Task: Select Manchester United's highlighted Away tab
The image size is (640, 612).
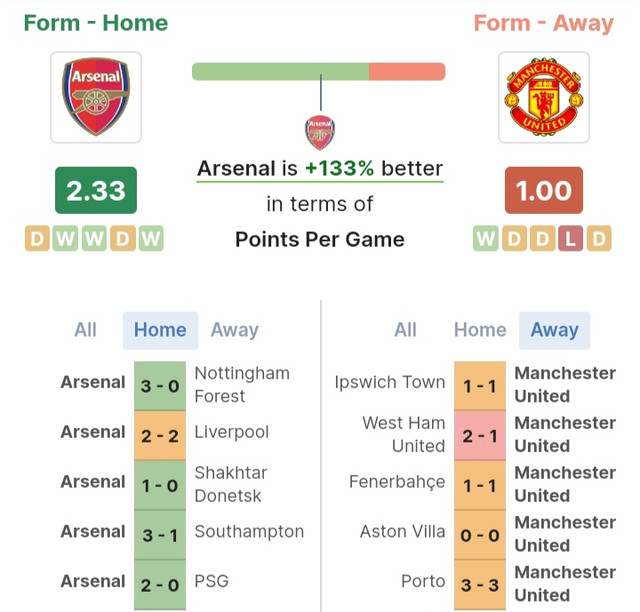Action: (x=554, y=330)
